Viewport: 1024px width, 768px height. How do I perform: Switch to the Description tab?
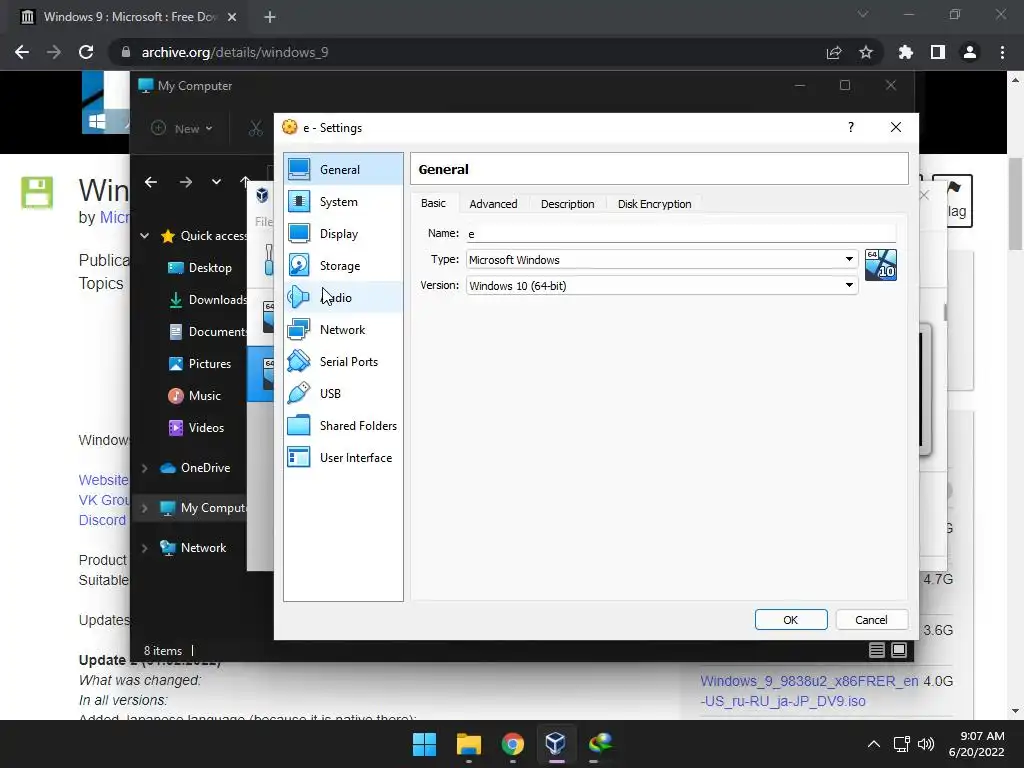568,204
